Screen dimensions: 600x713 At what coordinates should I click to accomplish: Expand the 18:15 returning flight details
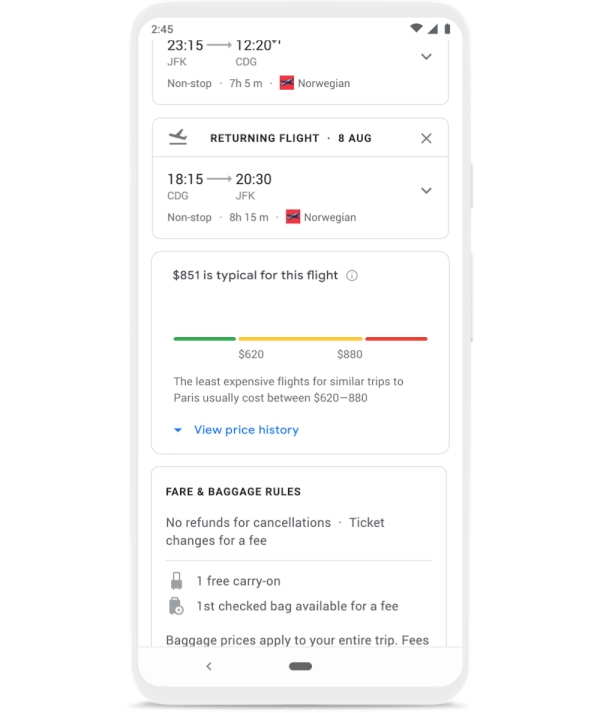point(426,190)
